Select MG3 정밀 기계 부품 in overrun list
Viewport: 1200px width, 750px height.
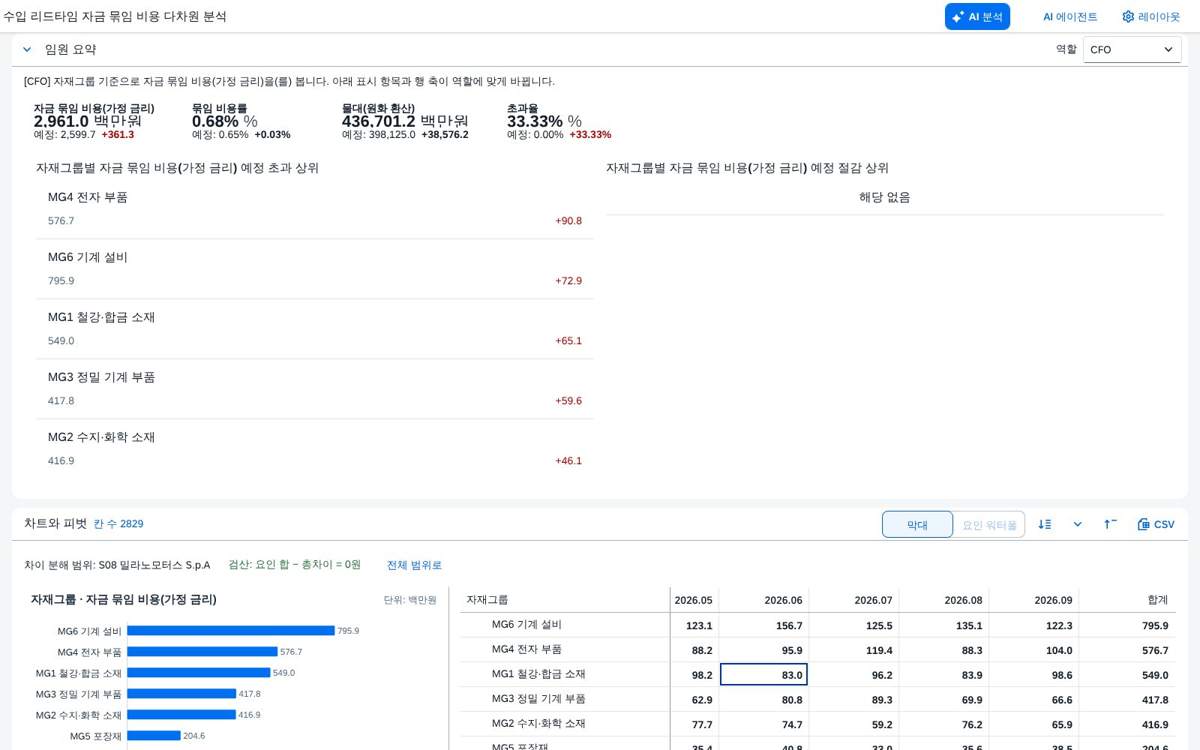[x=315, y=389]
